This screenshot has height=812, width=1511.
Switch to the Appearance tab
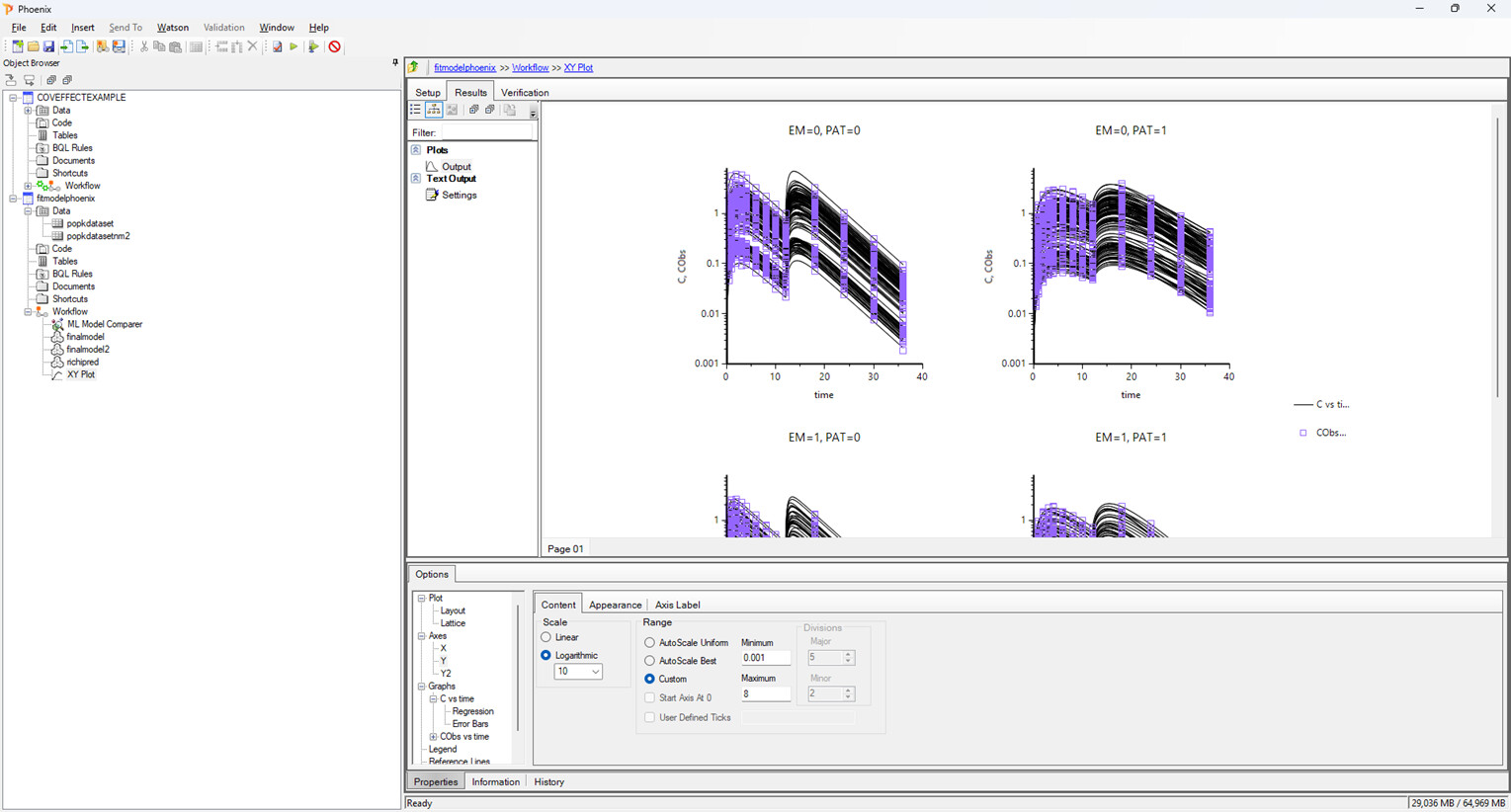coord(615,605)
